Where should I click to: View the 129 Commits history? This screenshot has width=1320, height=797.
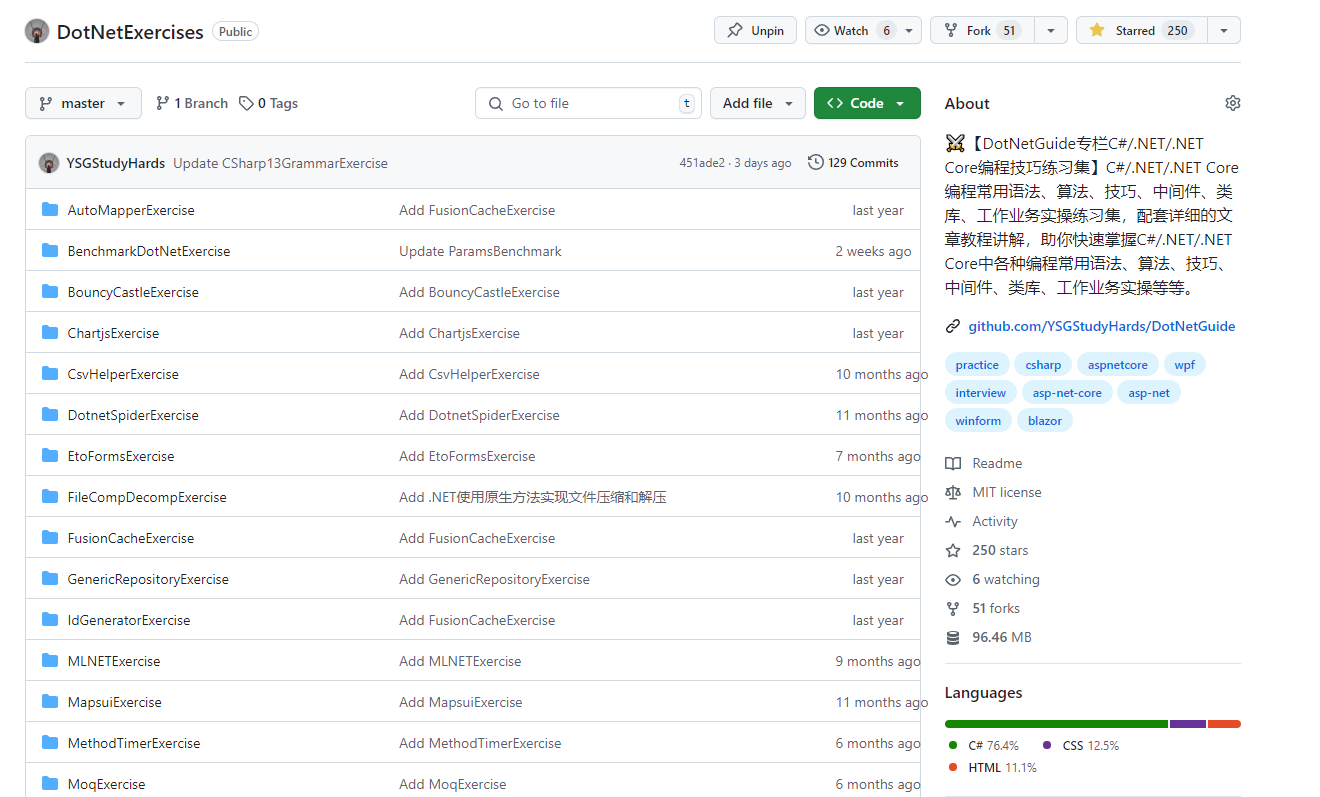[853, 163]
